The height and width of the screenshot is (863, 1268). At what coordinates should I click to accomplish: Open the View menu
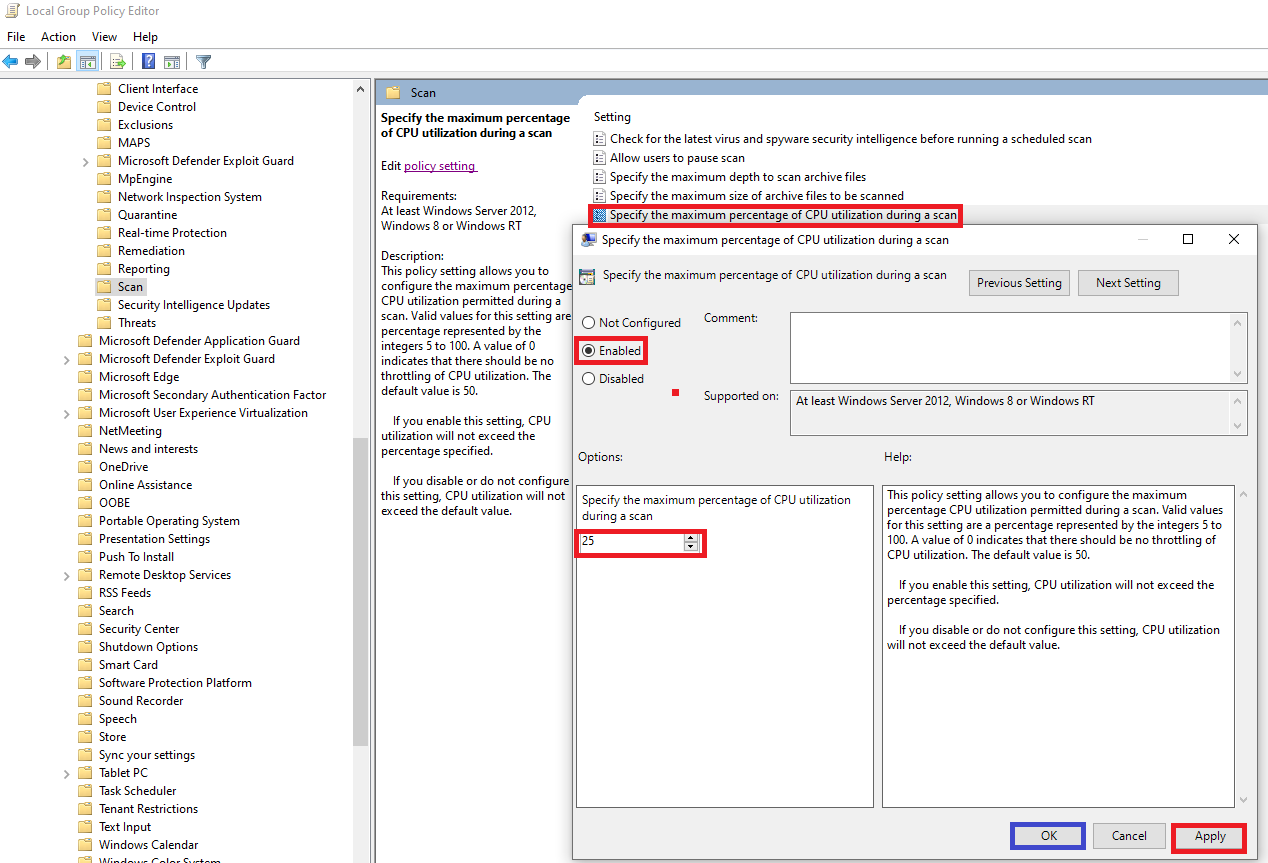click(x=104, y=36)
